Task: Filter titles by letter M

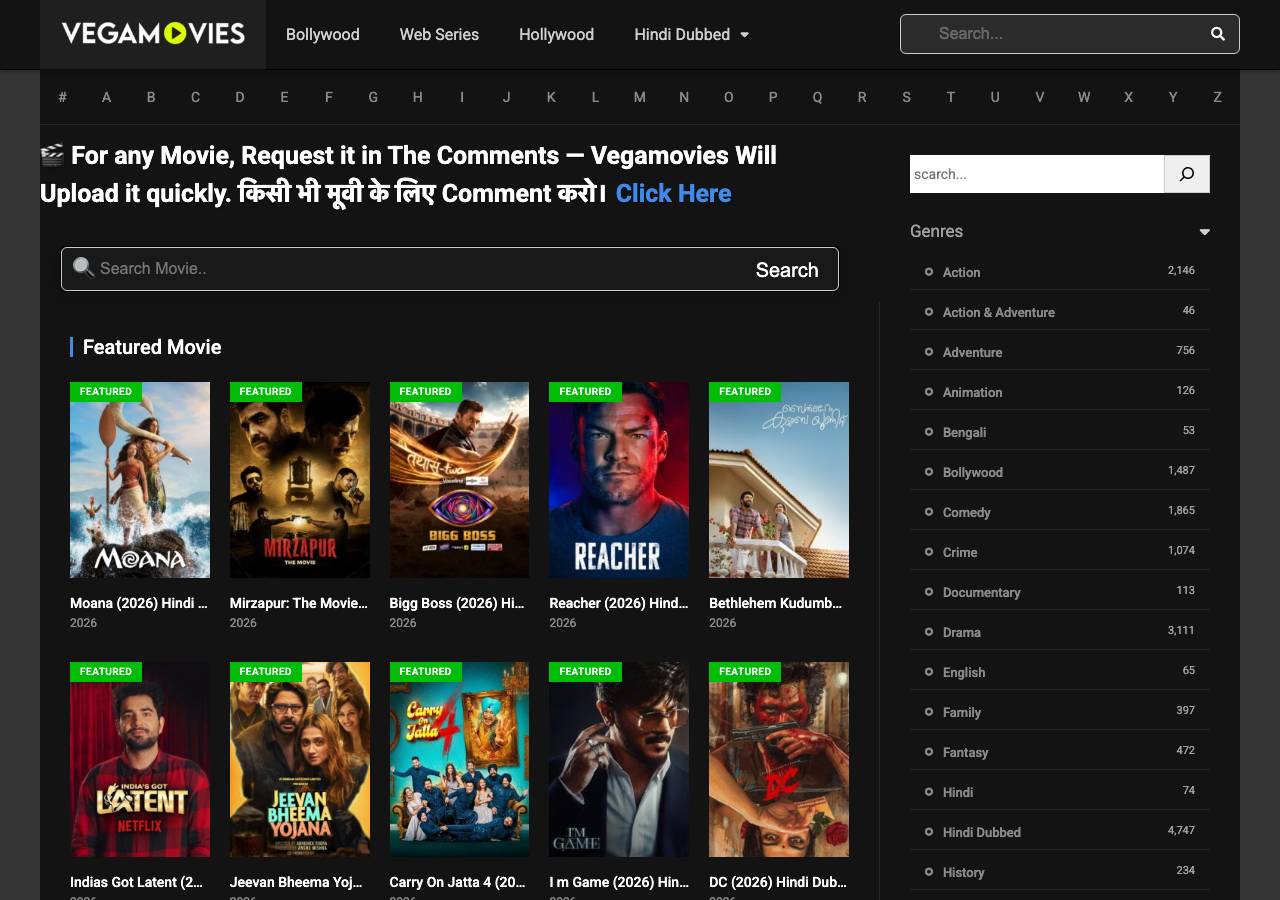Action: (640, 97)
